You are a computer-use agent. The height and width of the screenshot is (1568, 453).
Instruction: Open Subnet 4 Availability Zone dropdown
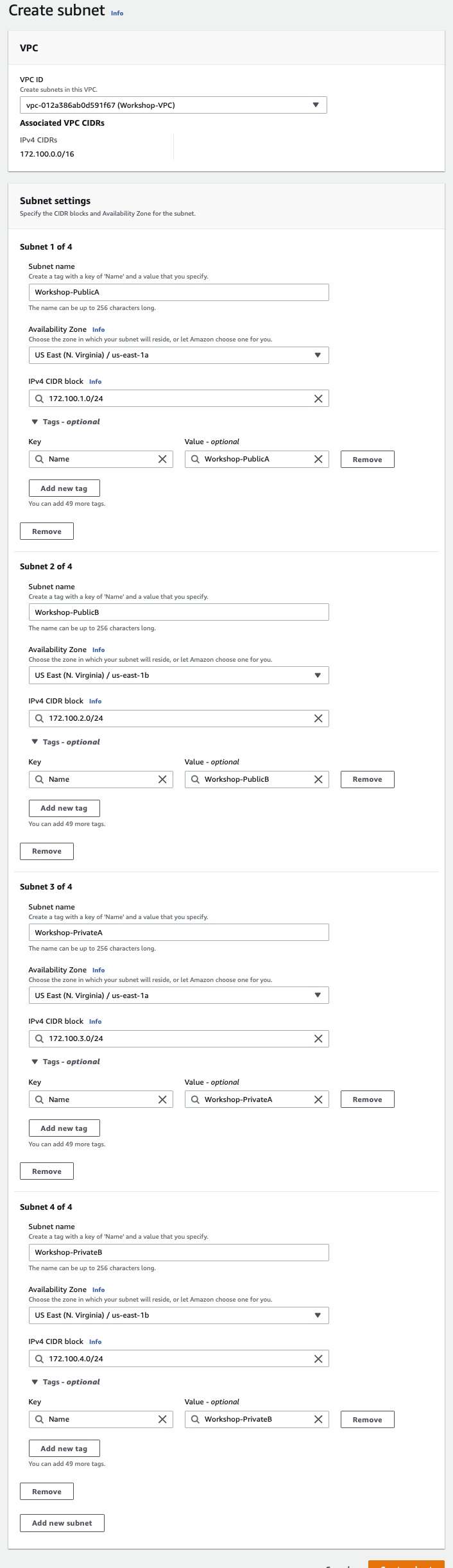click(178, 1315)
